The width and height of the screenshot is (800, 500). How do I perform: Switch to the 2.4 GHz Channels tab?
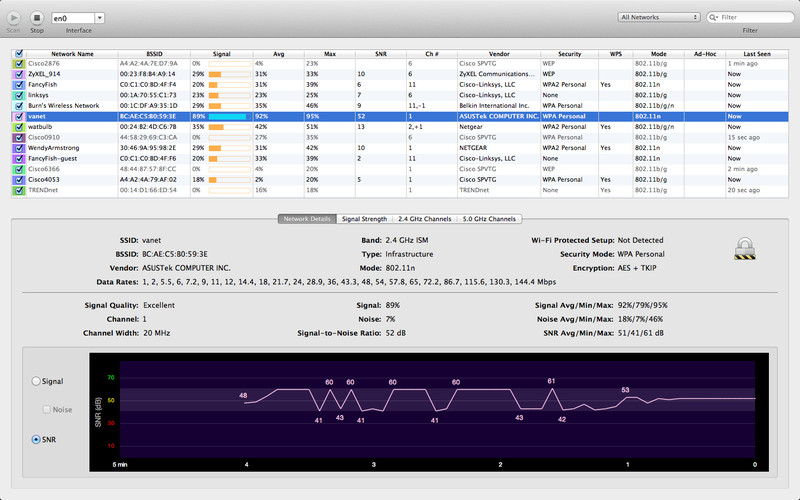pyautogui.click(x=424, y=219)
